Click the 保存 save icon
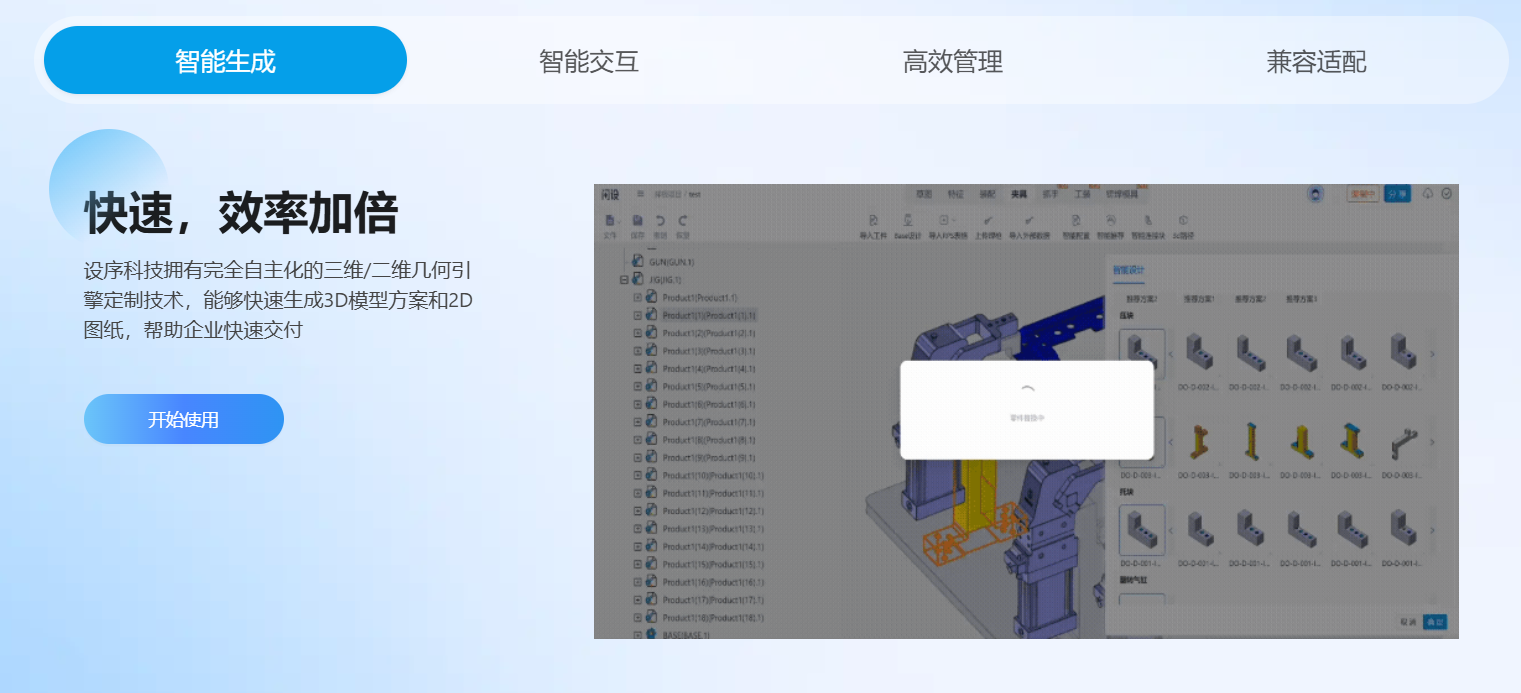 pyautogui.click(x=637, y=220)
